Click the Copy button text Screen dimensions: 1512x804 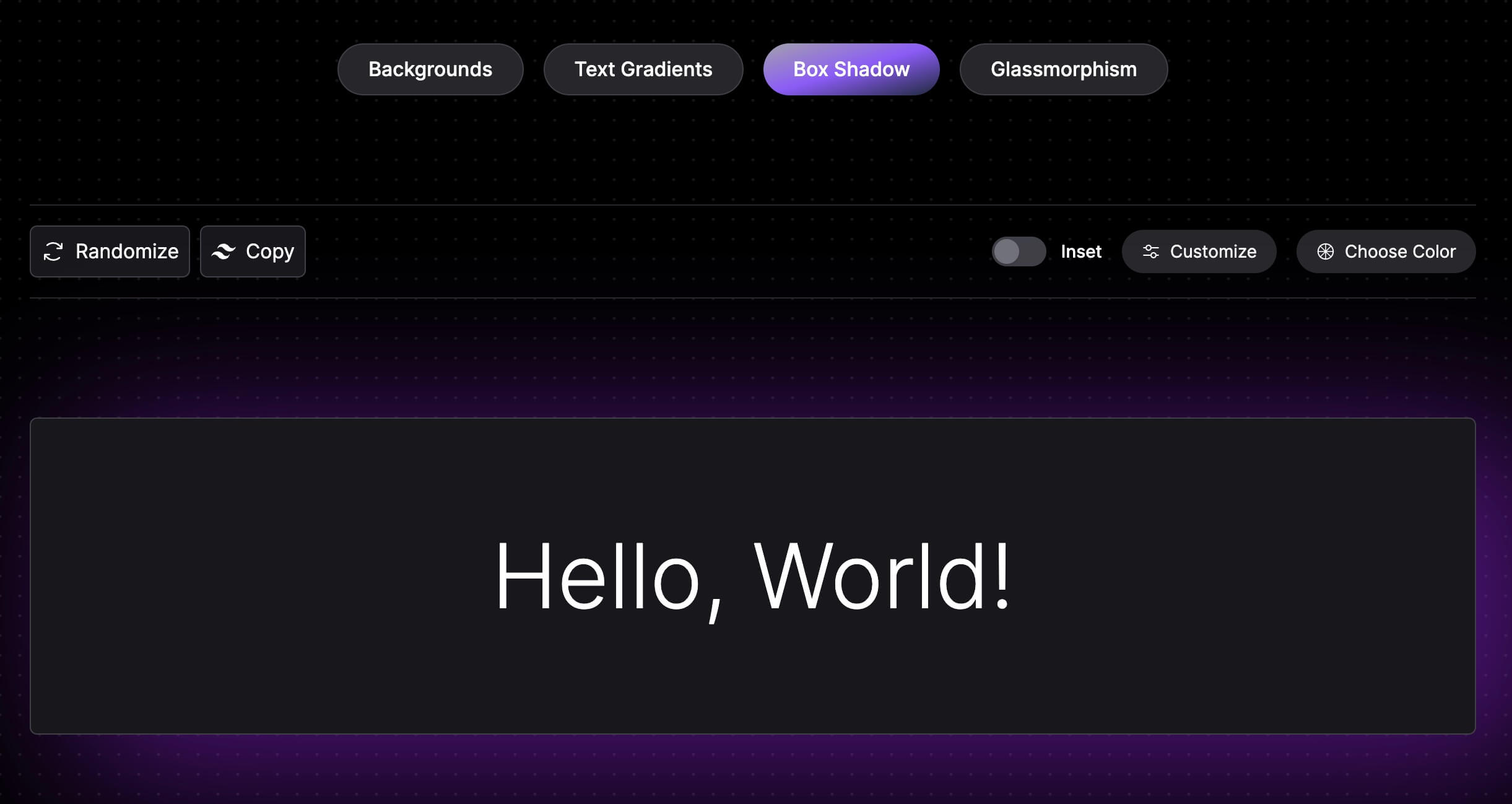[270, 251]
